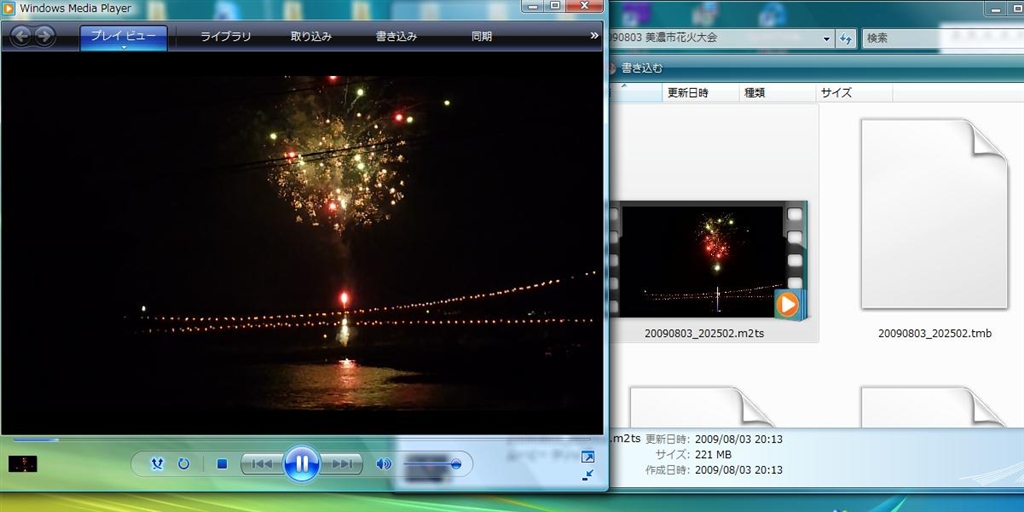The image size is (1024, 512).
Task: Toggle shuffle mode in Media Player
Action: 157,464
